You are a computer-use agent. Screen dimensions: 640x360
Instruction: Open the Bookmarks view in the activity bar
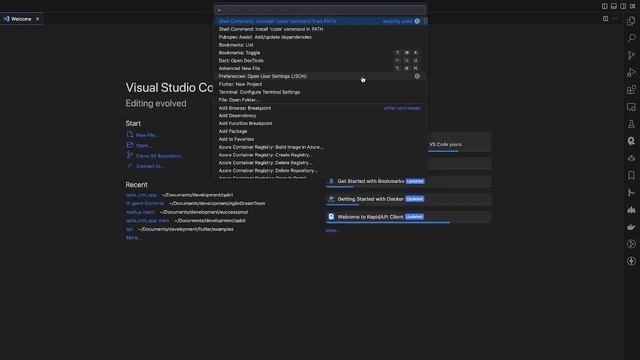[631, 176]
